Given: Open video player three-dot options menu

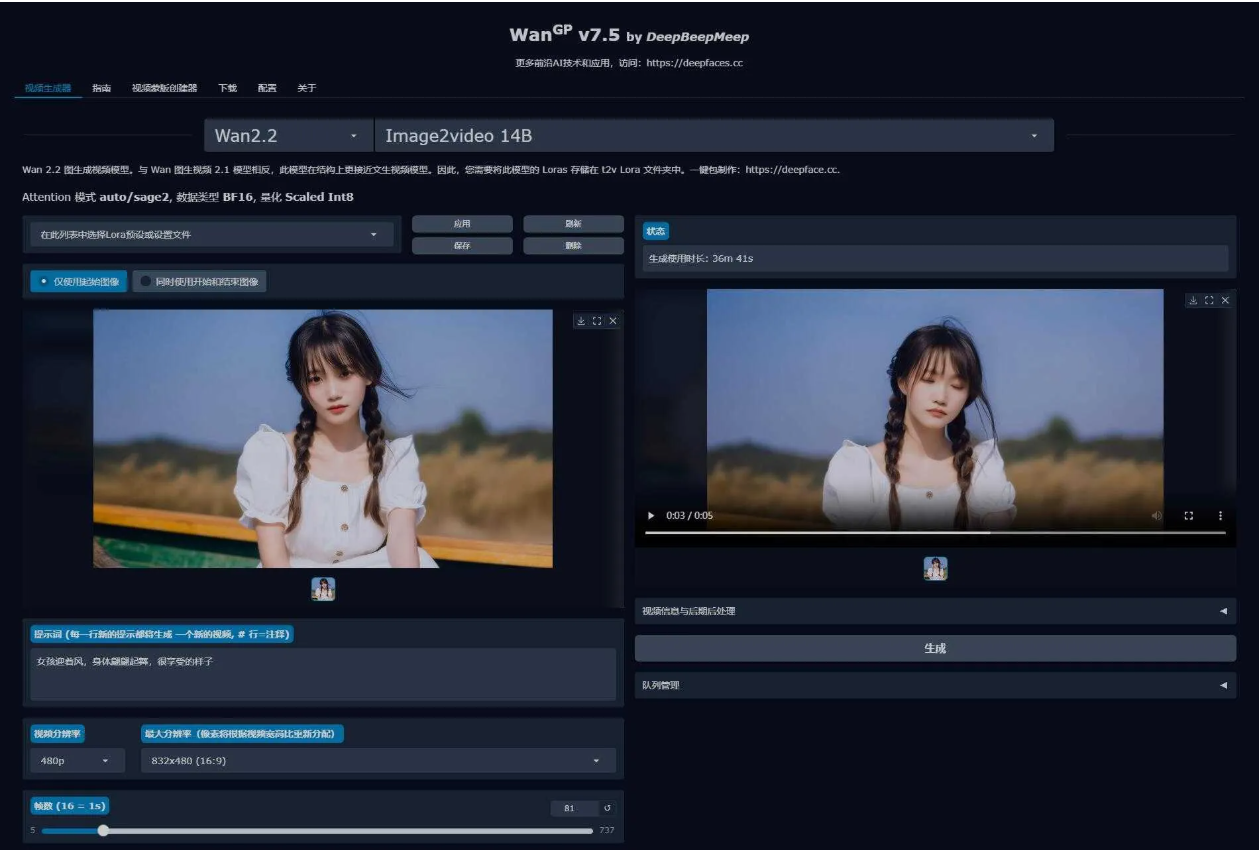Looking at the screenshot, I should 1220,516.
